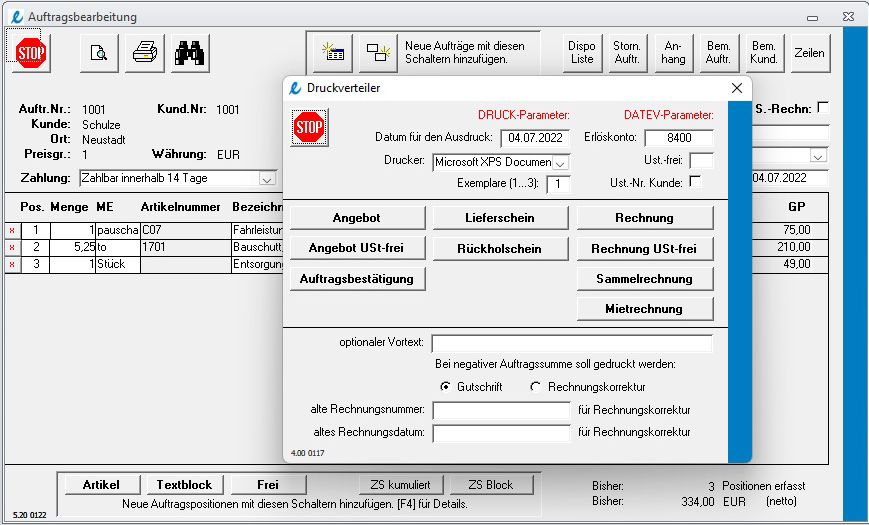Open the Drucker dropdown
869x525 pixels.
(x=560, y=163)
